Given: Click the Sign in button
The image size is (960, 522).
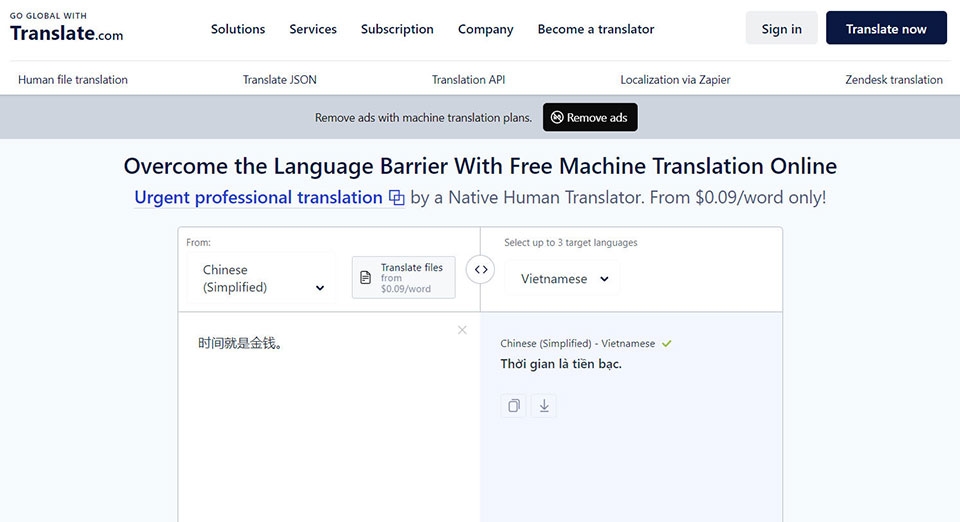Looking at the screenshot, I should (781, 28).
